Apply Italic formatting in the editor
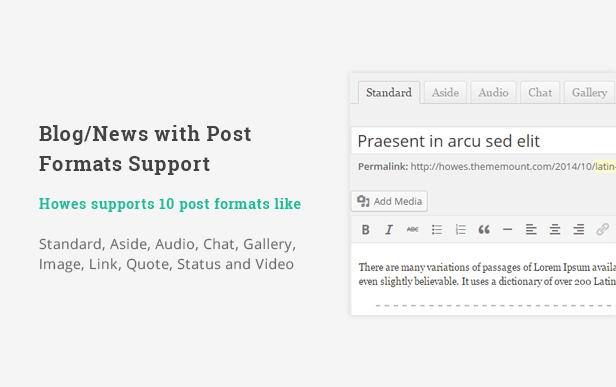 coord(389,229)
